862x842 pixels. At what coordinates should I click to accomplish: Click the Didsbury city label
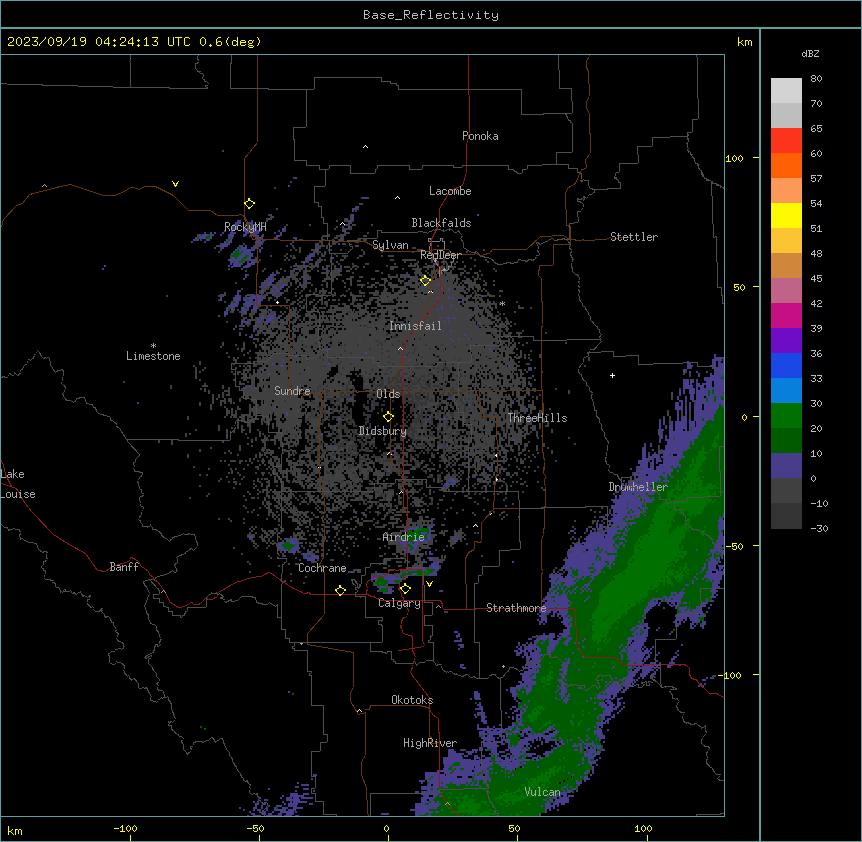coord(383,431)
